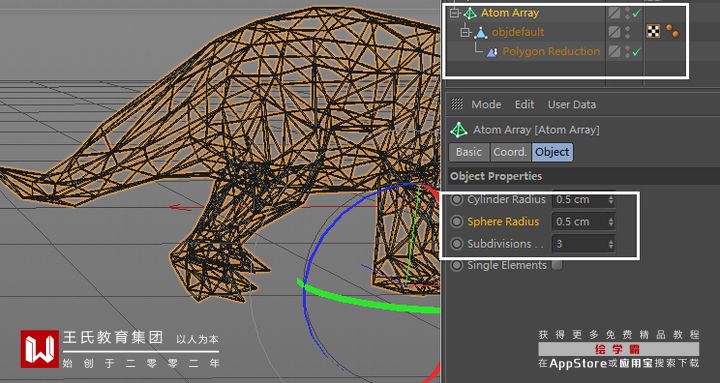The image size is (720, 383).
Task: Toggle visibility dots for Atom Array
Action: tap(627, 13)
